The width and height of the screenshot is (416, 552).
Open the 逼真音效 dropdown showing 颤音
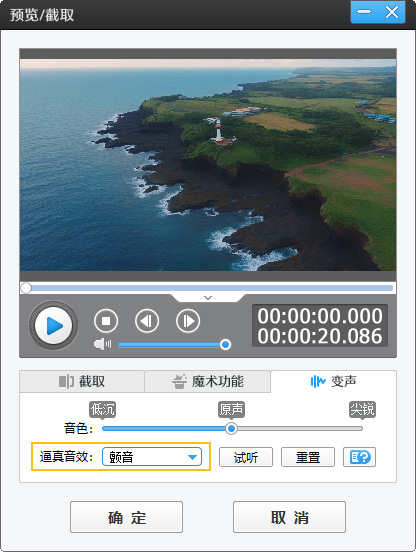pyautogui.click(x=152, y=457)
